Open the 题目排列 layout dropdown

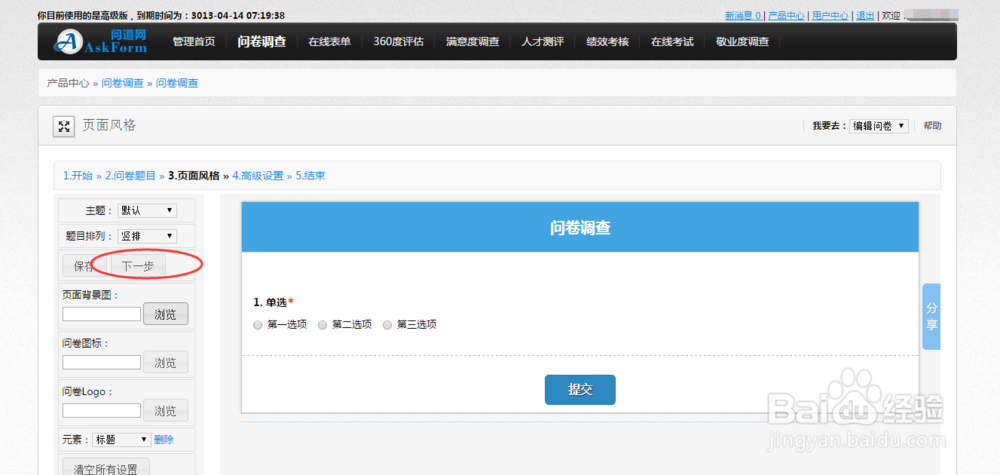[x=147, y=237]
